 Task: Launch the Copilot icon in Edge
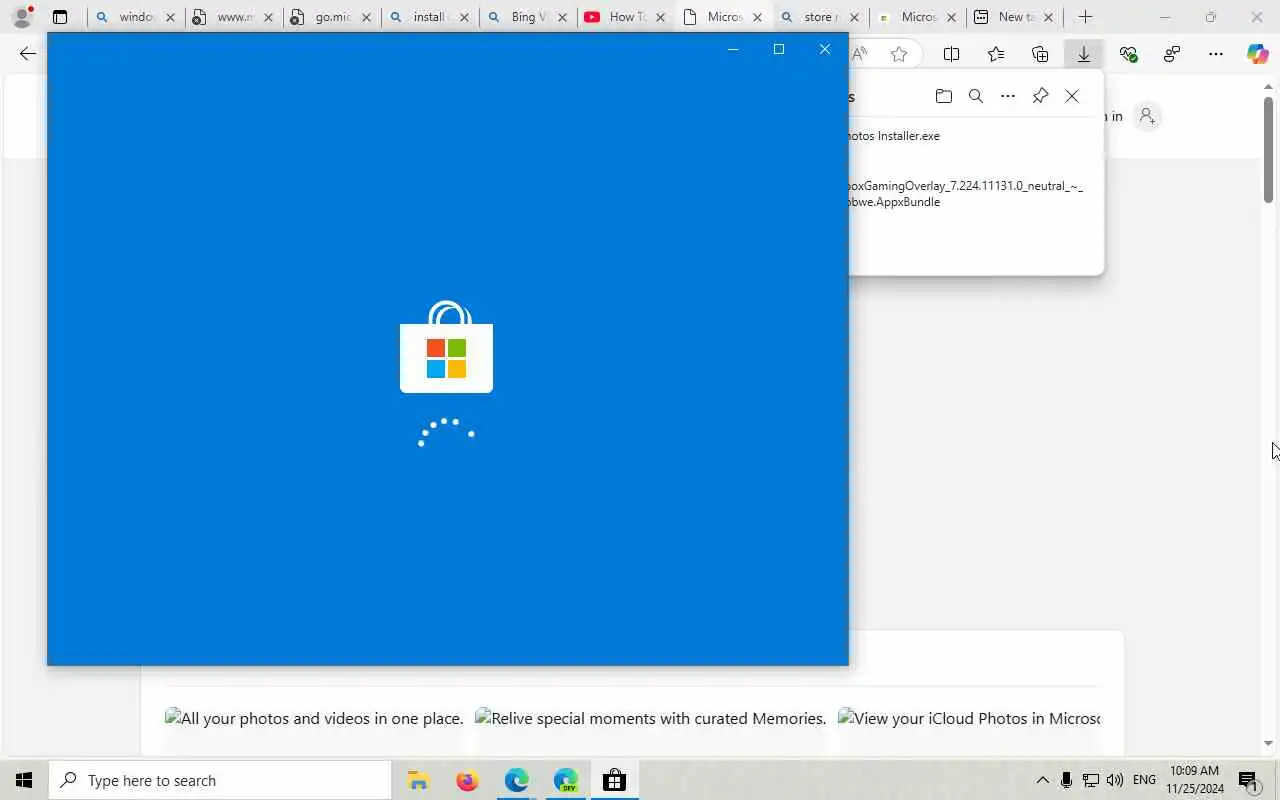[1258, 54]
